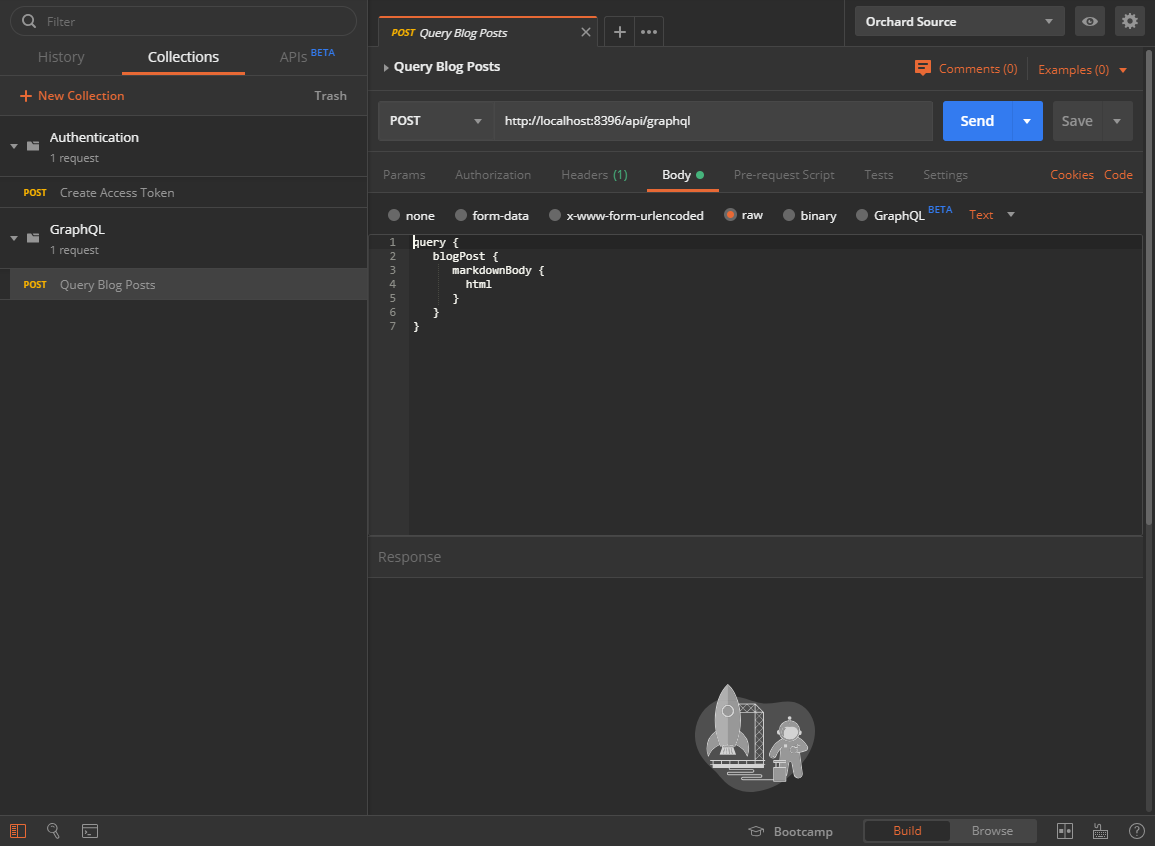
Task: Expand the Query Blog Posts request description triangle
Action: click(x=385, y=67)
